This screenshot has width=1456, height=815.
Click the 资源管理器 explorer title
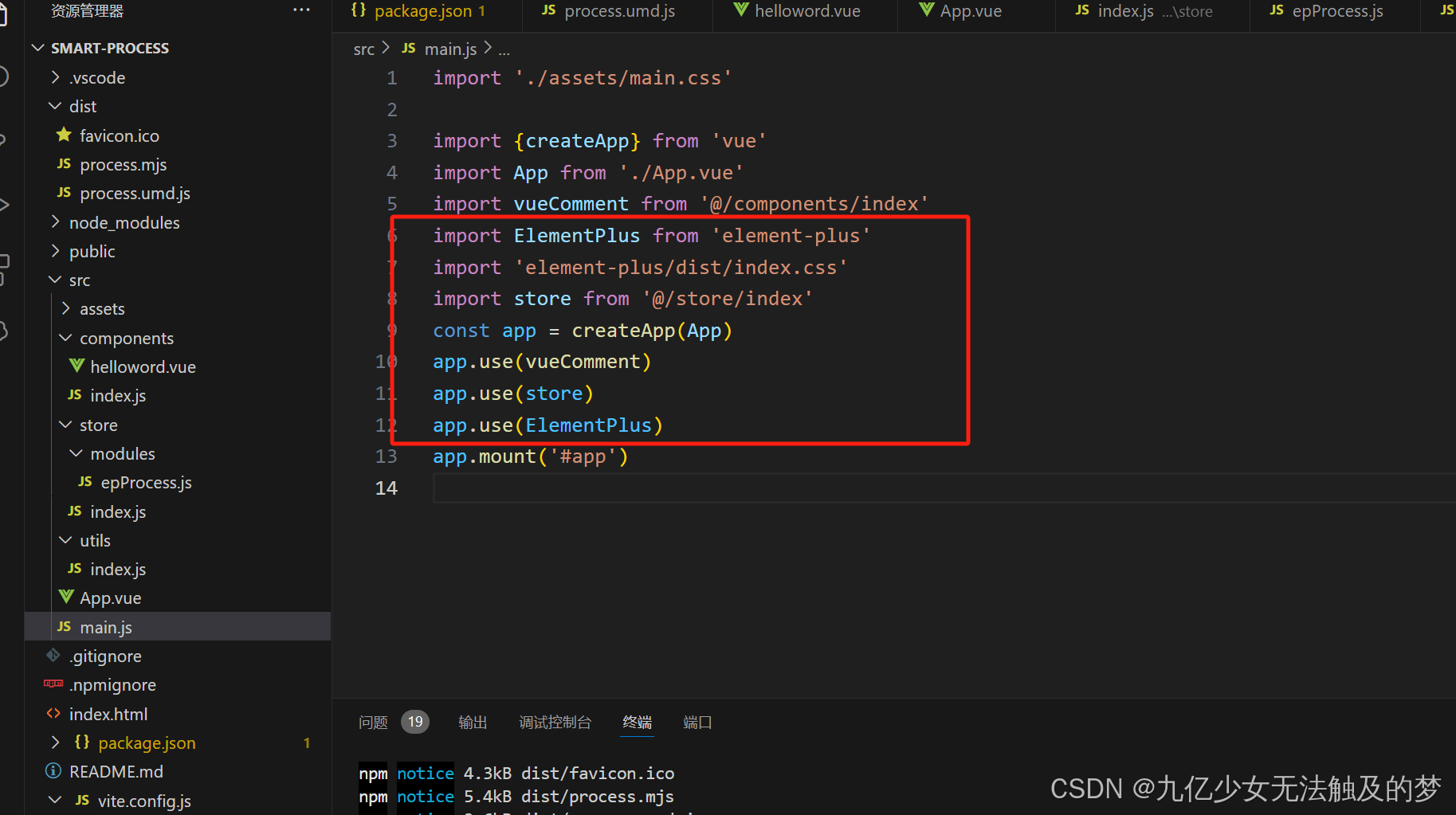(87, 10)
